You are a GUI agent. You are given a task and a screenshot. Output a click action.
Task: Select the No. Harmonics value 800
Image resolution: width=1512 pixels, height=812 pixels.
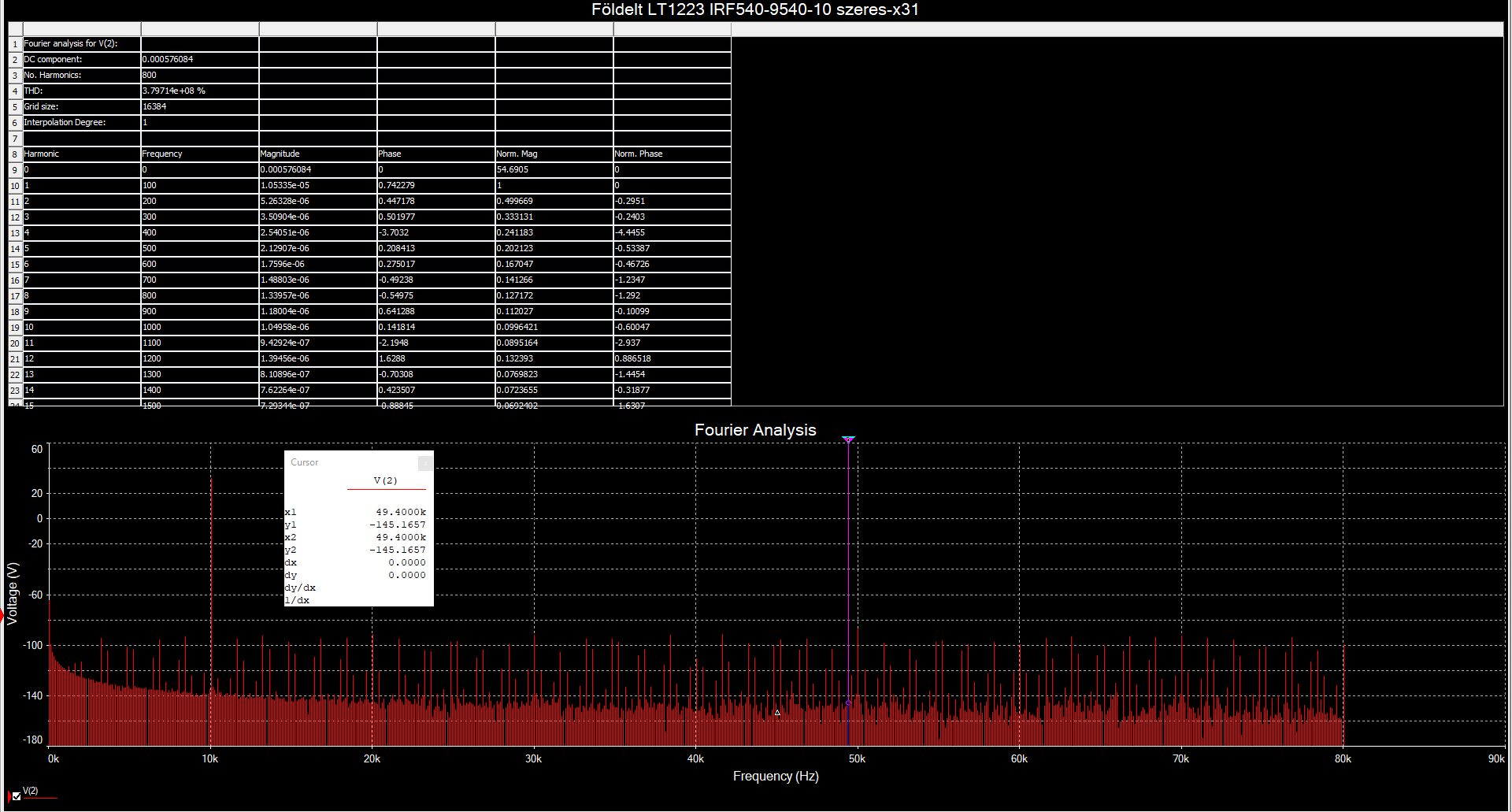click(x=200, y=75)
